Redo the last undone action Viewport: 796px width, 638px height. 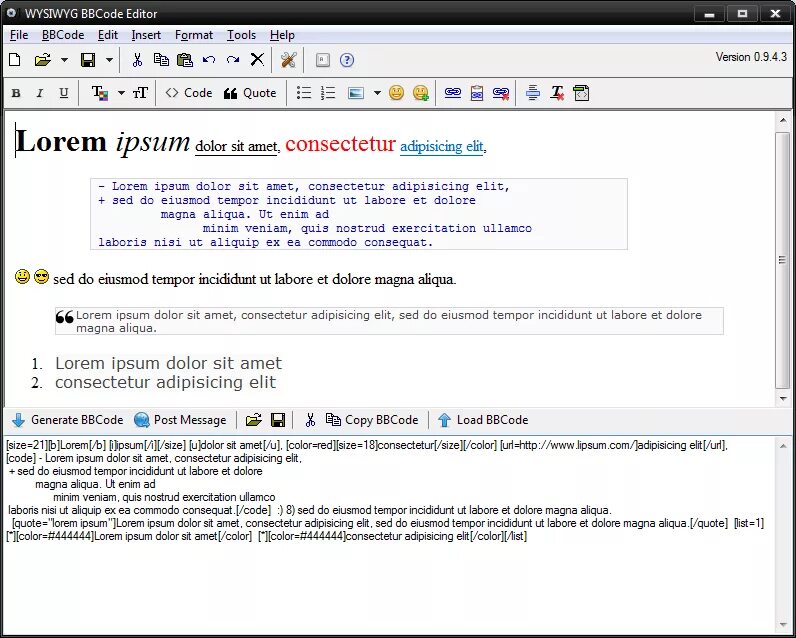coord(233,60)
